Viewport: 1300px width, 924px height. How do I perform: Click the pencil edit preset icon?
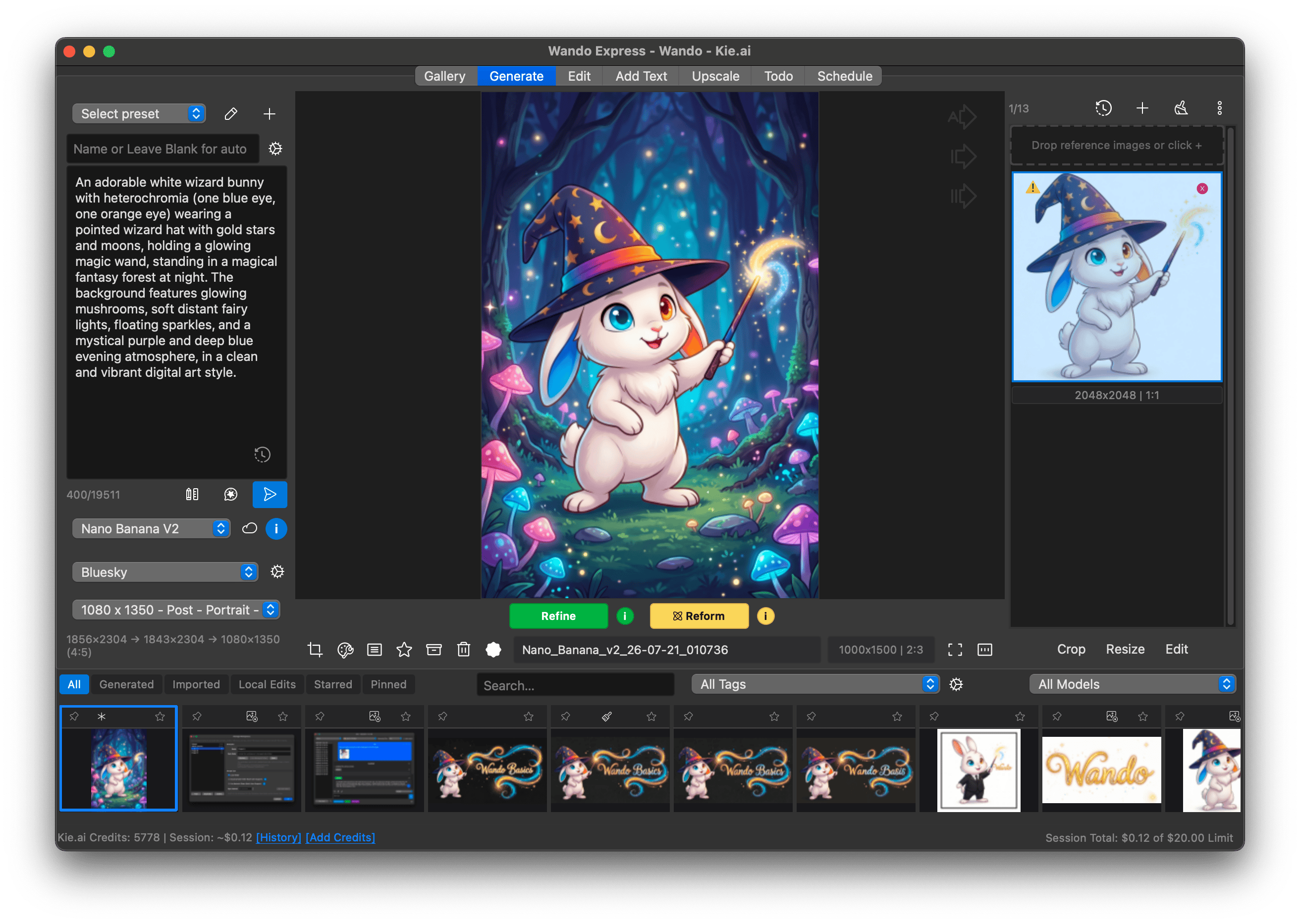pos(230,114)
